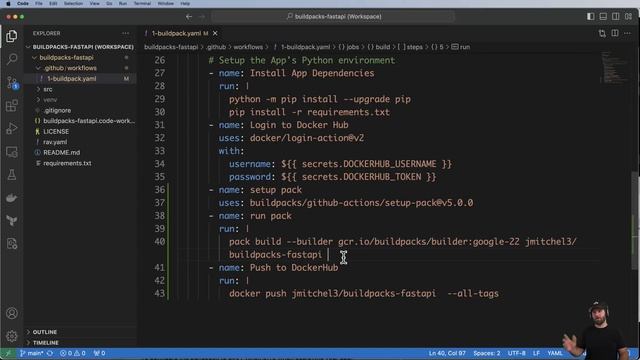Click build breadcrumb segment
Viewport: 640px width, 360px height.
coord(379,47)
